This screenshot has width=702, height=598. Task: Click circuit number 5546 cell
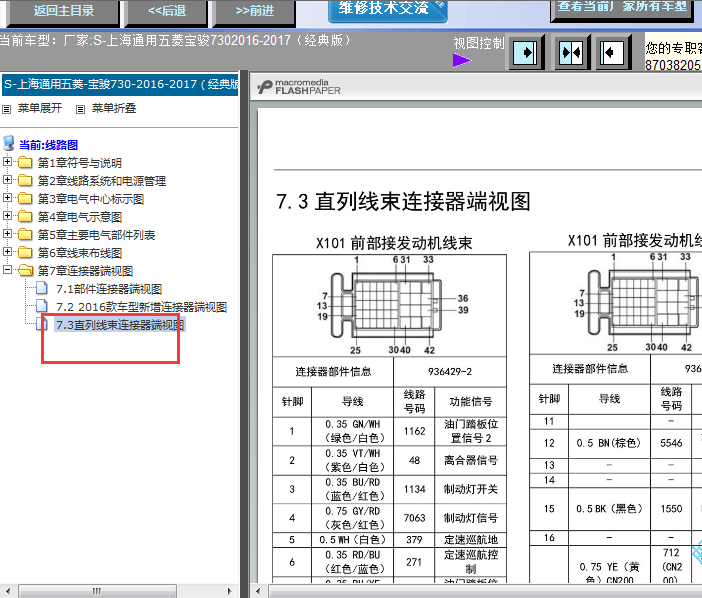[x=671, y=443]
